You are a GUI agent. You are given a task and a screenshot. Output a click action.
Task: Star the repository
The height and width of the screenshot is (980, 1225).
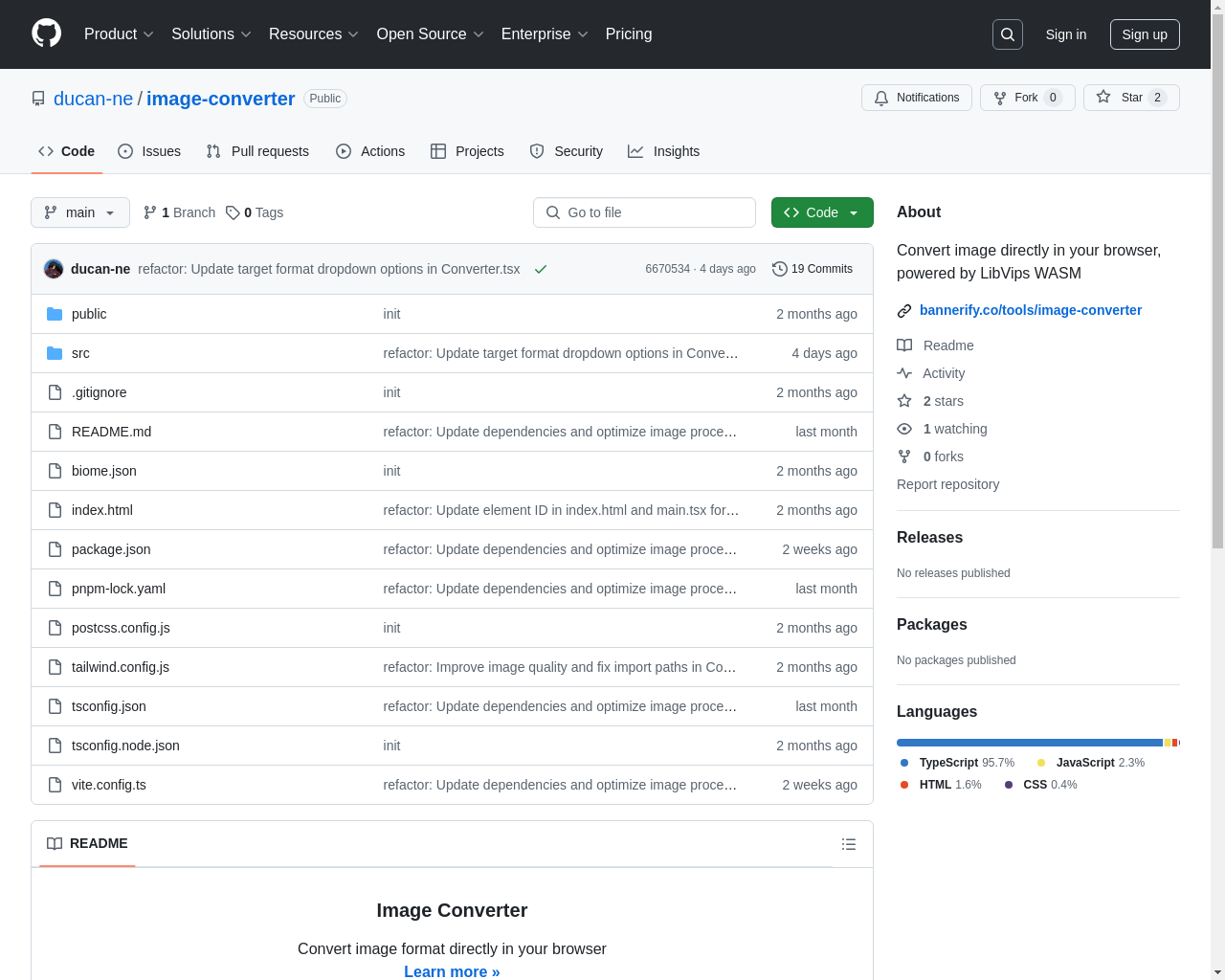(1131, 98)
